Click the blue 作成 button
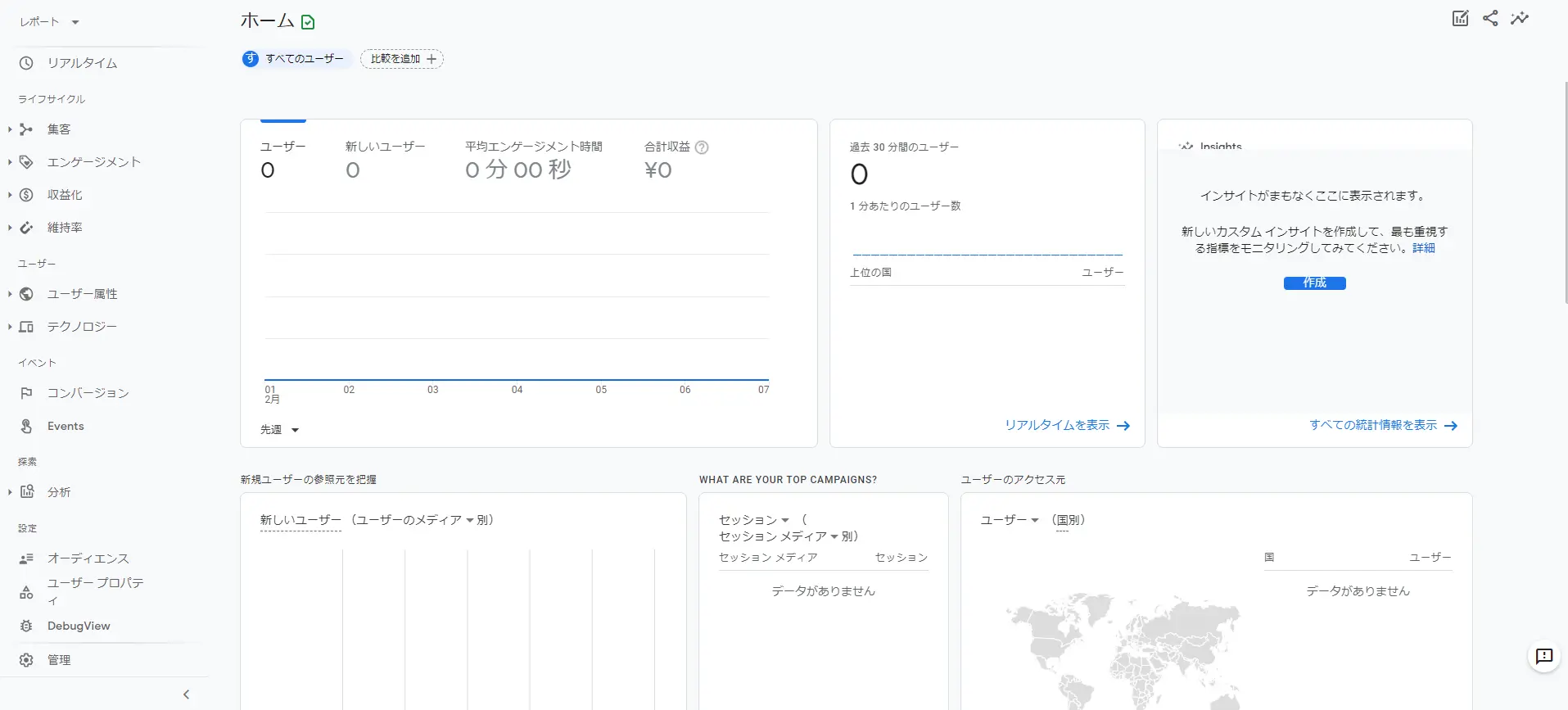1568x710 pixels. [x=1314, y=283]
